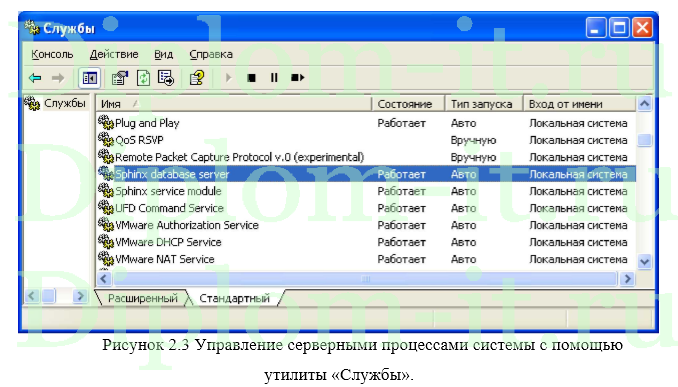
Task: Click the QoS RSVP service icon
Action: point(106,139)
